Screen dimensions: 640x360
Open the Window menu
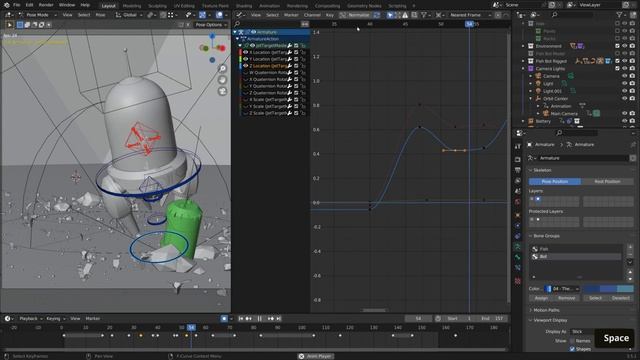[x=67, y=5]
